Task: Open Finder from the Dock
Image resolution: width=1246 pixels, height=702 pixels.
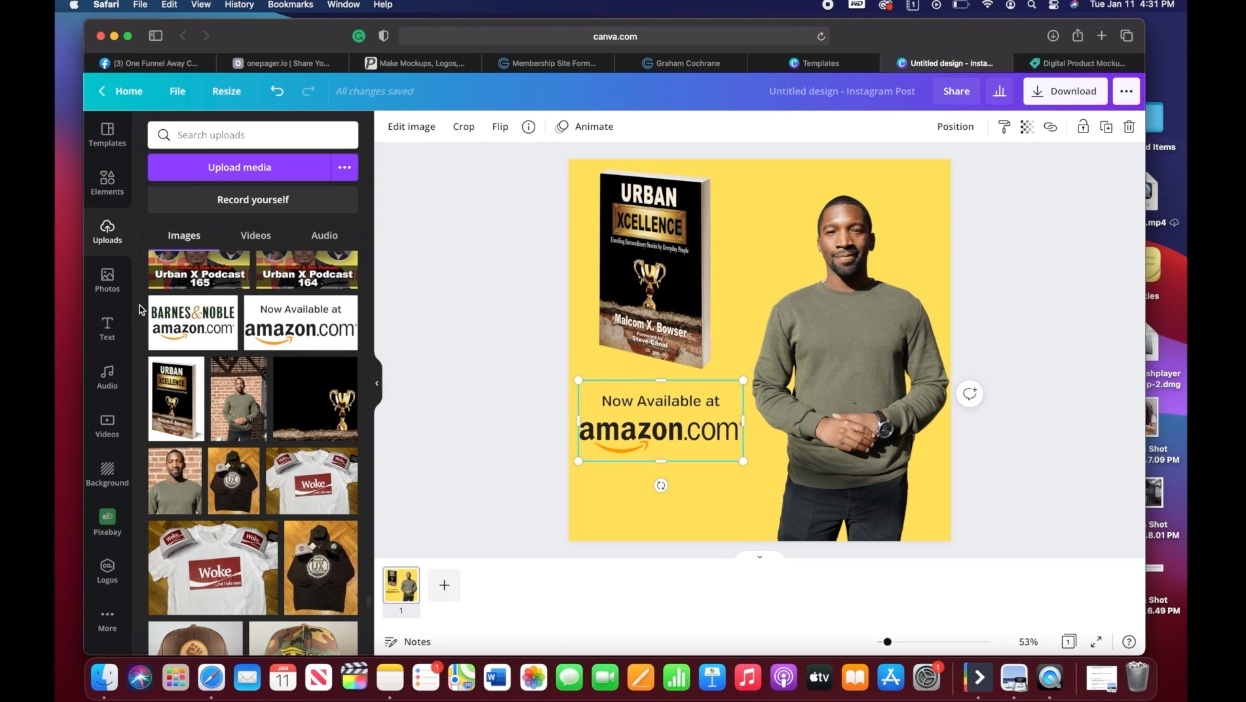Action: (x=104, y=677)
